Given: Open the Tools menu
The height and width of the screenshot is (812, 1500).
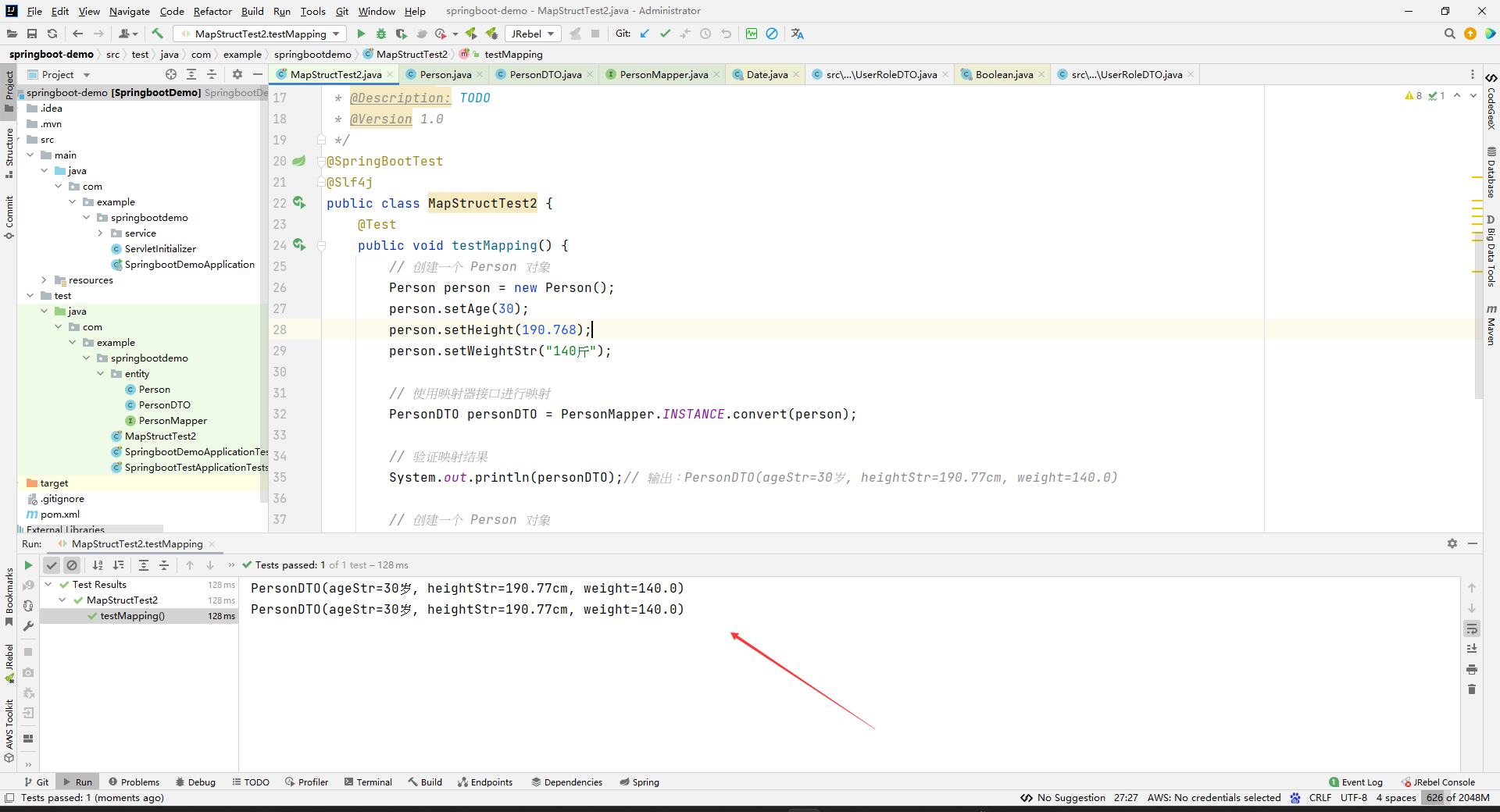Looking at the screenshot, I should coord(312,11).
